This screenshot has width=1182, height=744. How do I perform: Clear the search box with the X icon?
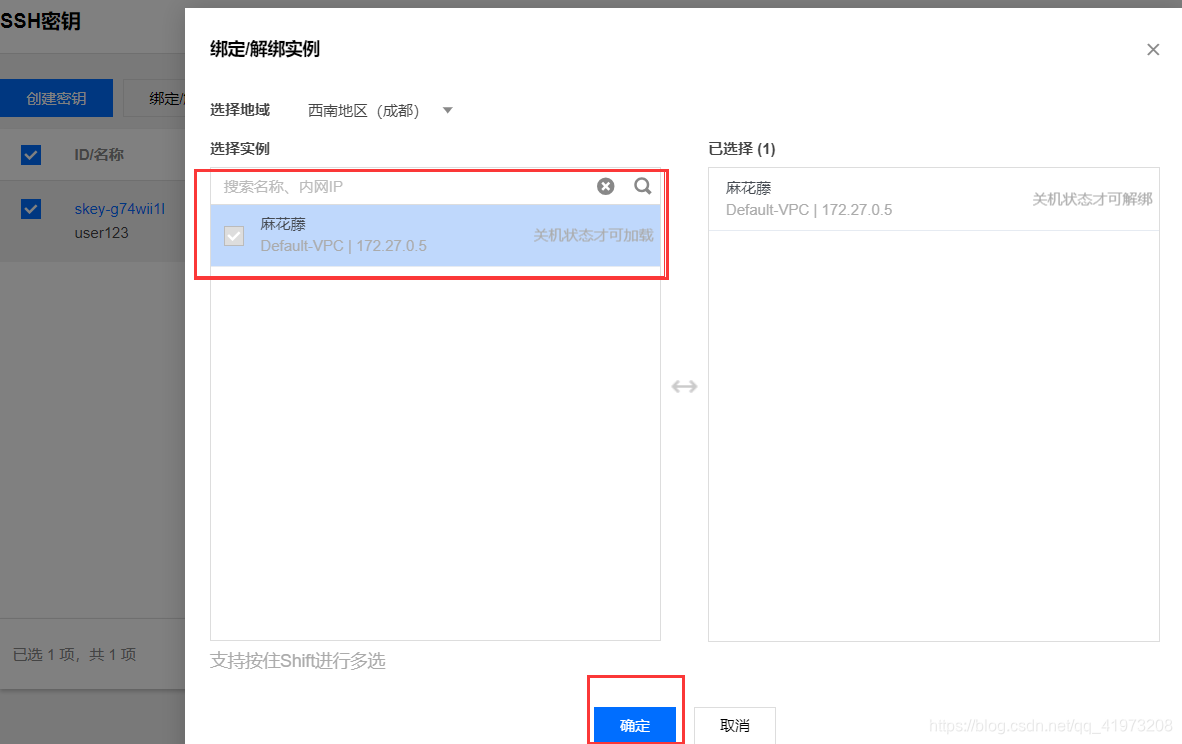(605, 186)
